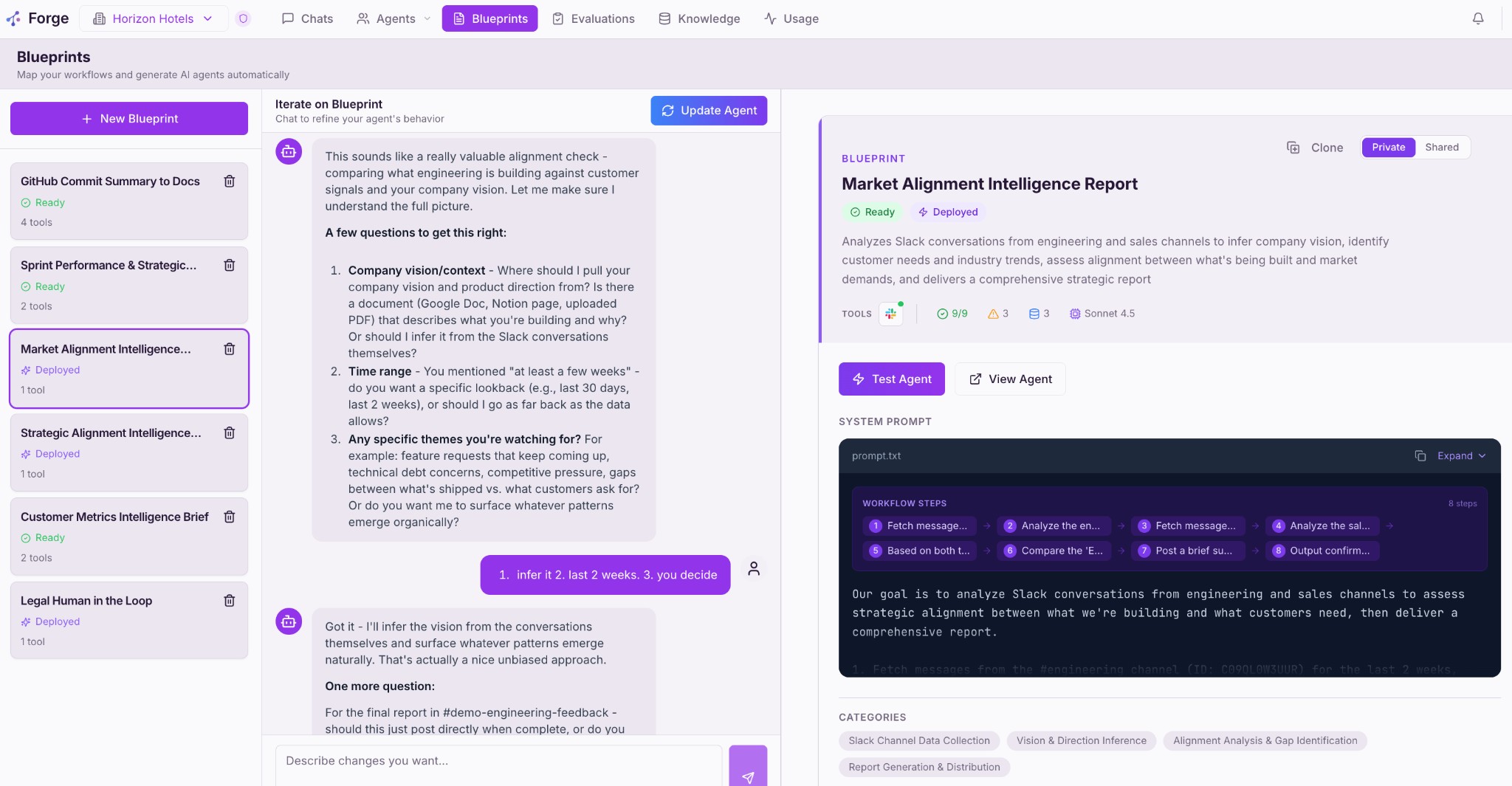Open the Knowledge tab
The image size is (1512, 786).
tap(699, 18)
